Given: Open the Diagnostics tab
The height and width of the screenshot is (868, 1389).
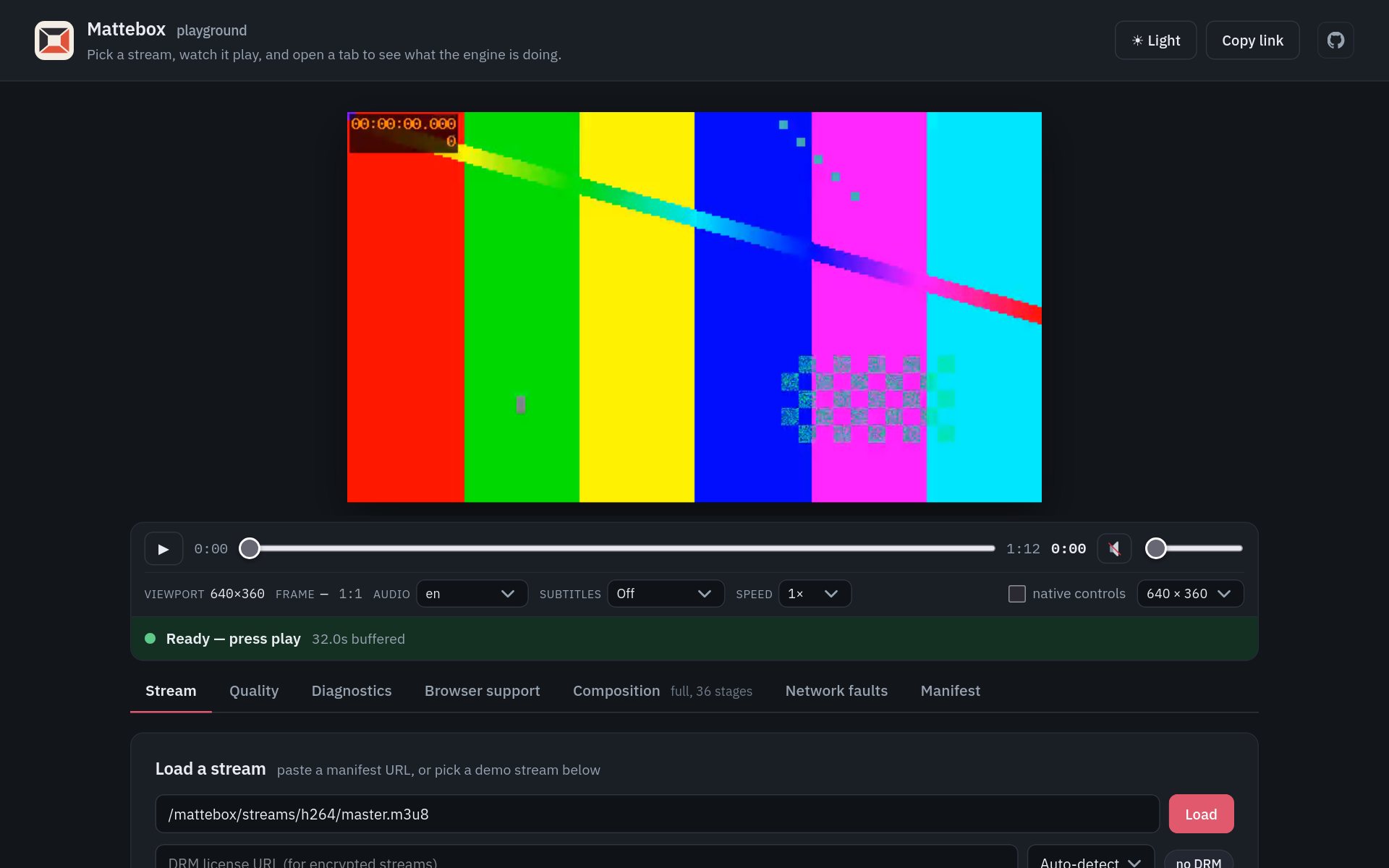Looking at the screenshot, I should click(x=352, y=691).
